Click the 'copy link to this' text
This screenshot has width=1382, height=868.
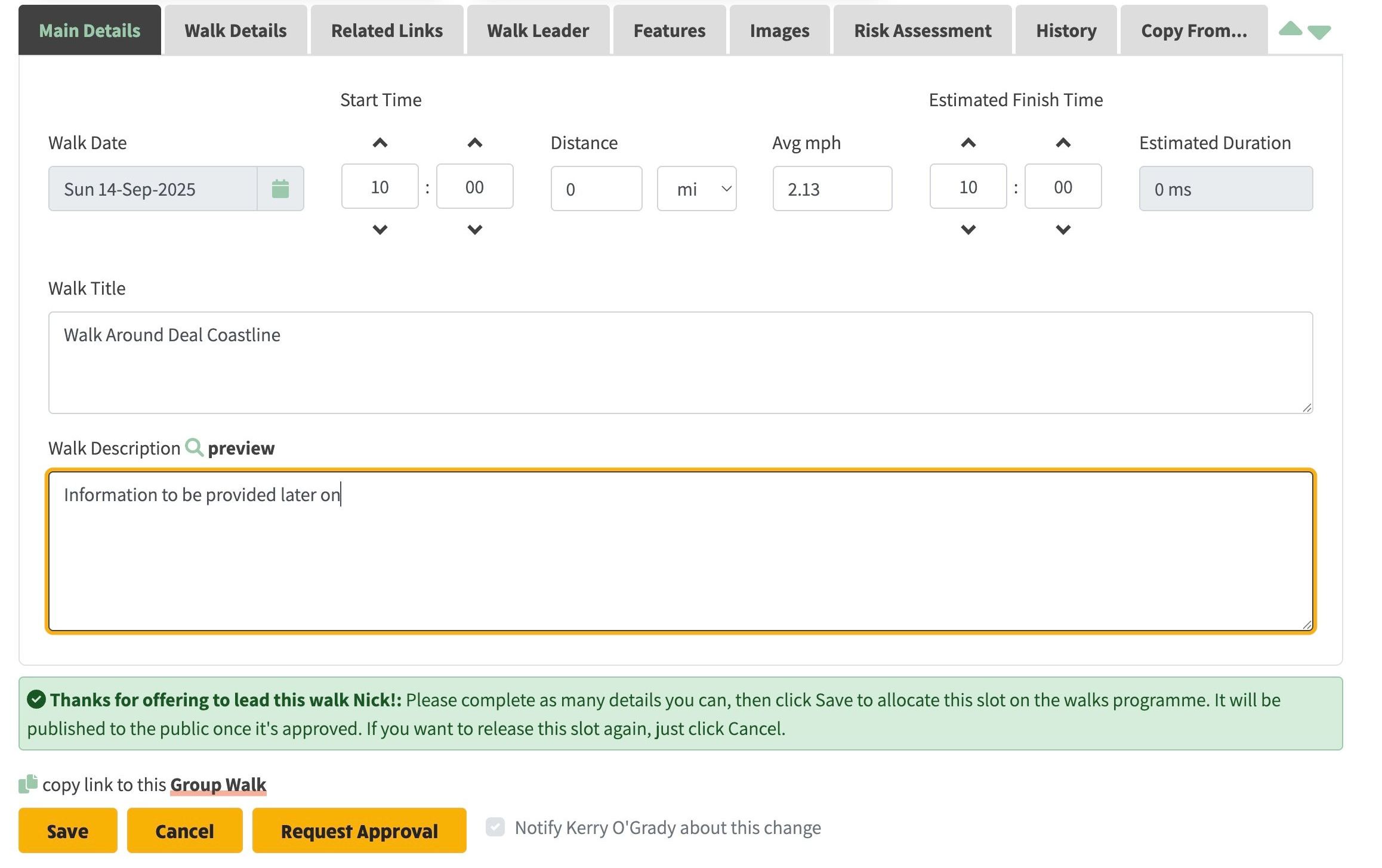pyautogui.click(x=104, y=784)
